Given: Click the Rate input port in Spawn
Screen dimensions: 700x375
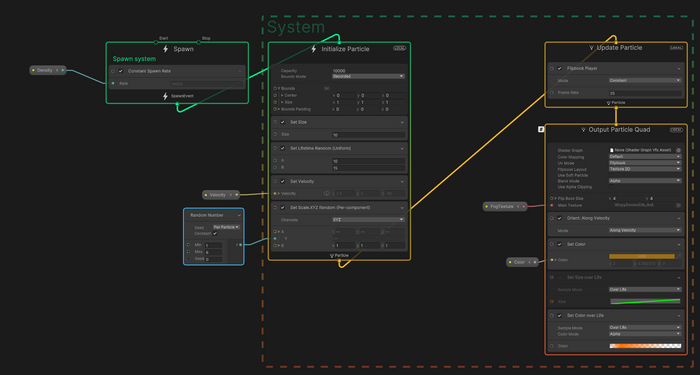Looking at the screenshot, I should coord(113,83).
